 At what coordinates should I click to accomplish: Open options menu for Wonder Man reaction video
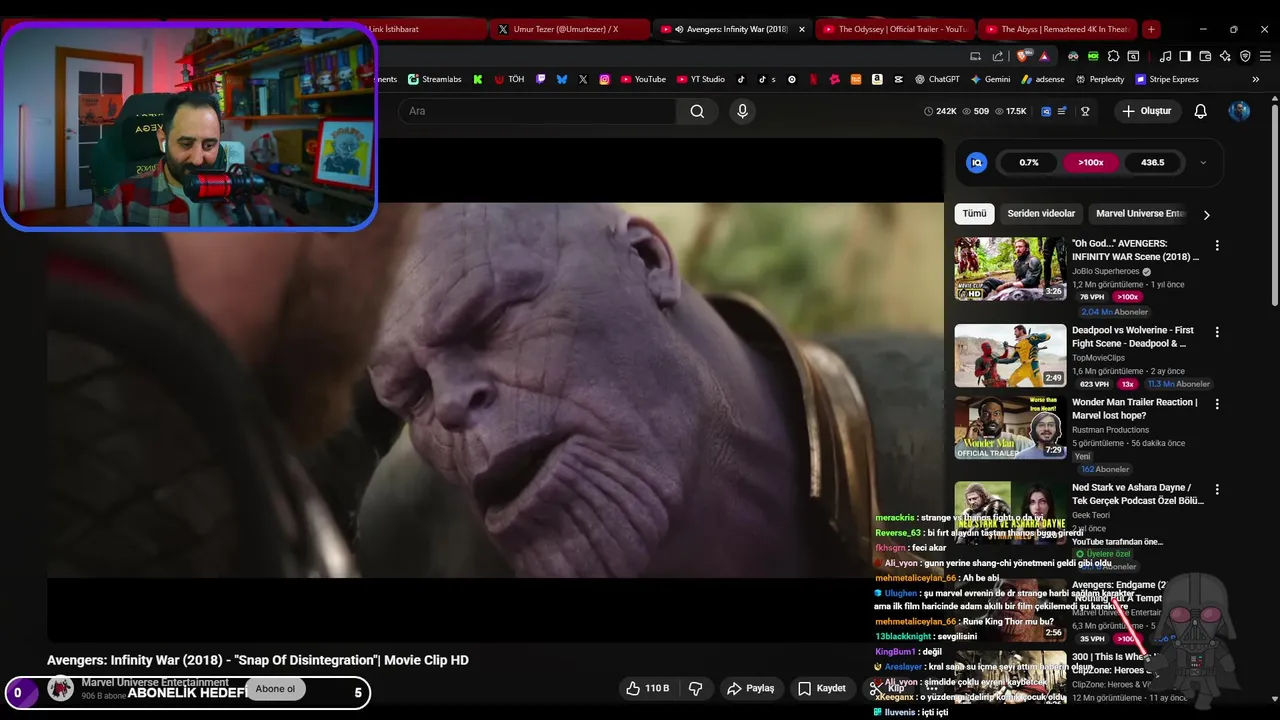[1217, 404]
